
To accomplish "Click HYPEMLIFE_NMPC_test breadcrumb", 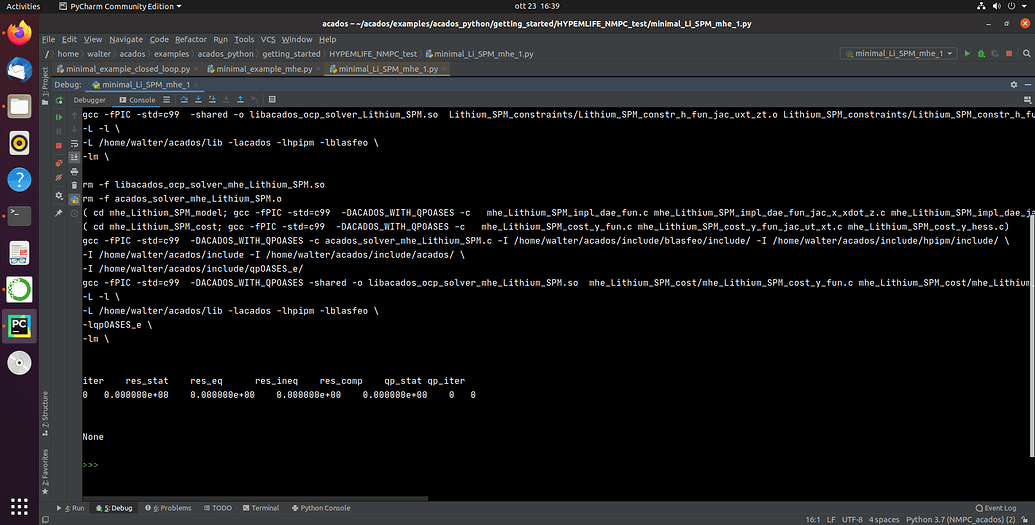I will click(x=373, y=54).
